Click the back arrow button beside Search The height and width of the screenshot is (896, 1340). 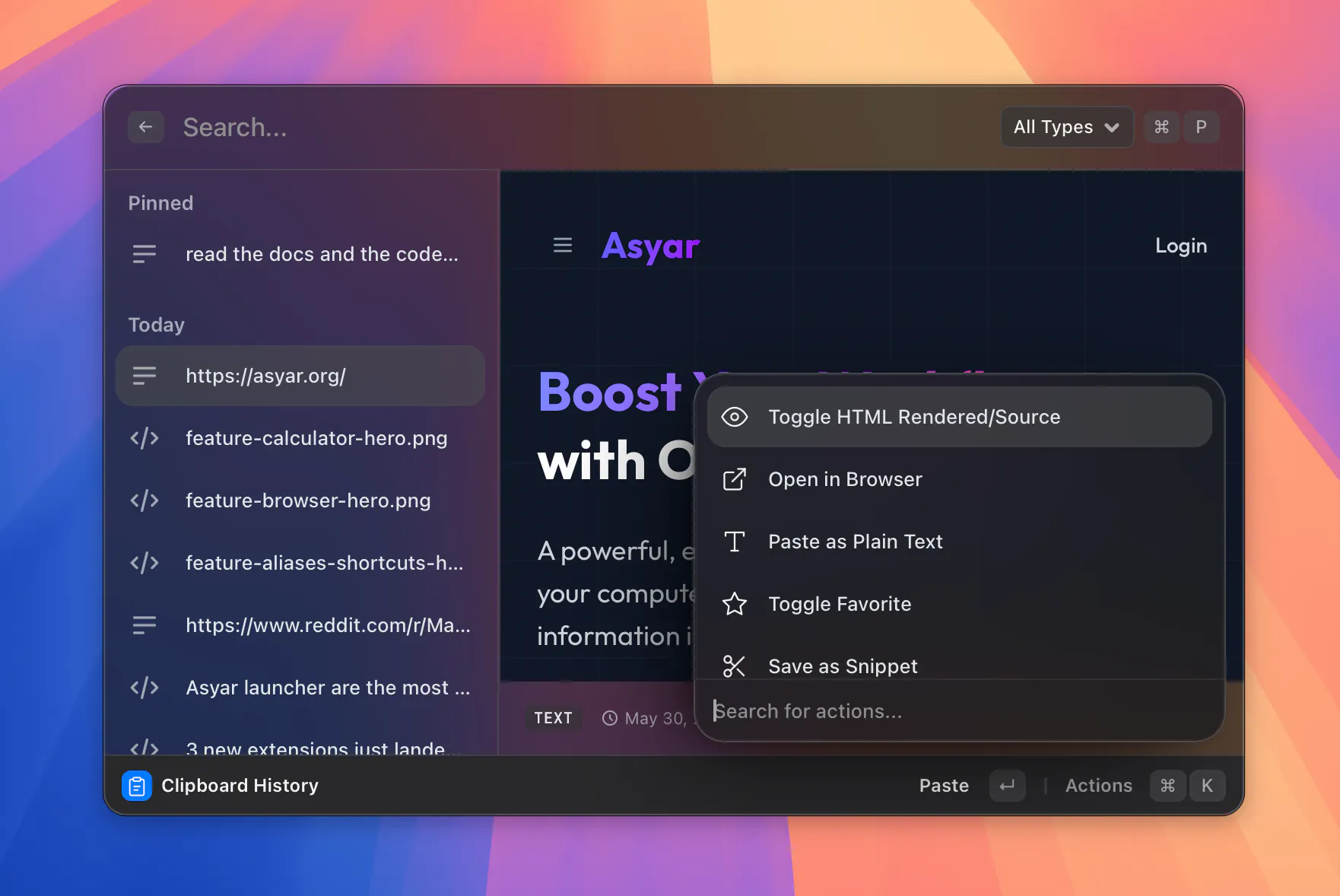click(x=146, y=127)
